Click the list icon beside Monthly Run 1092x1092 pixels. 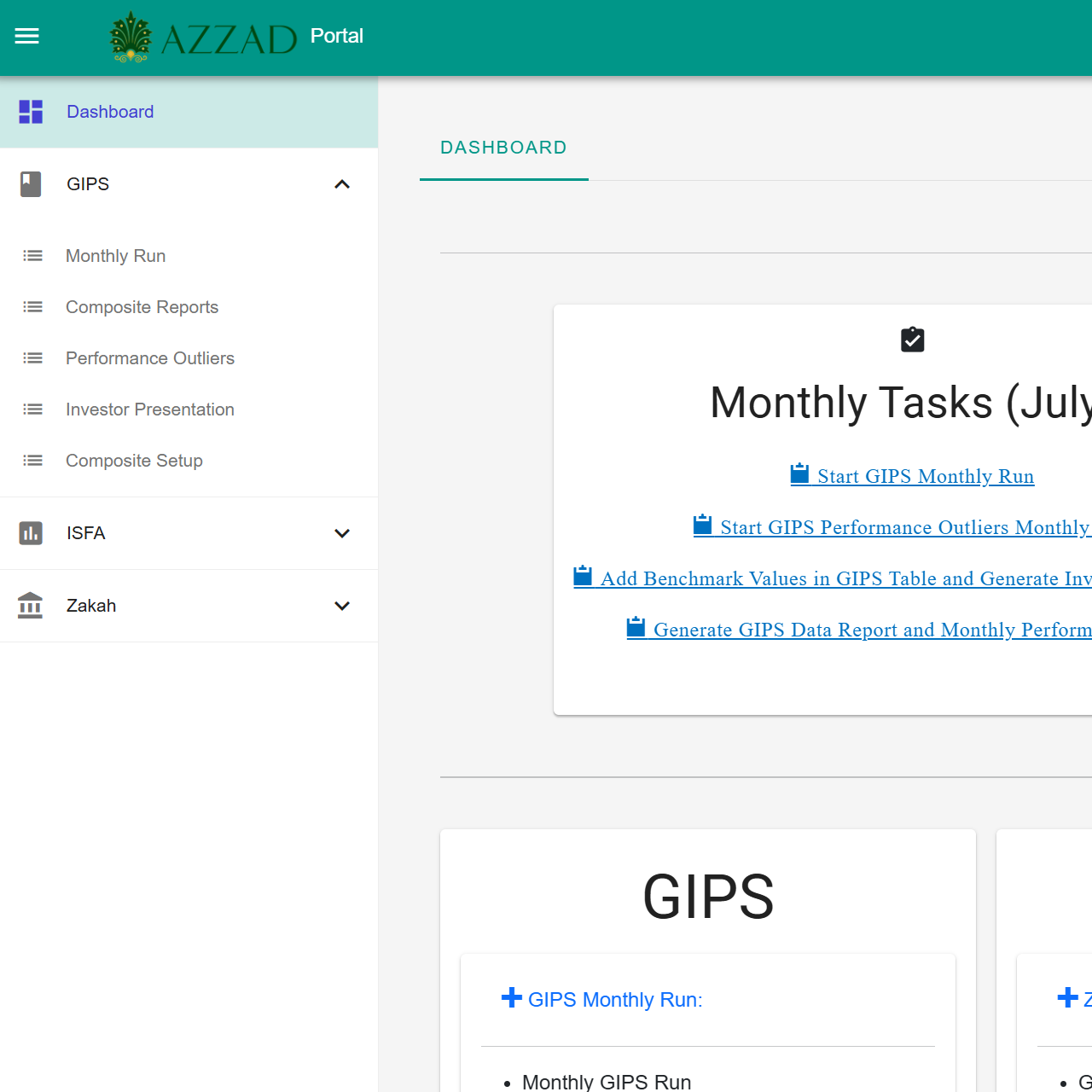[32, 256]
